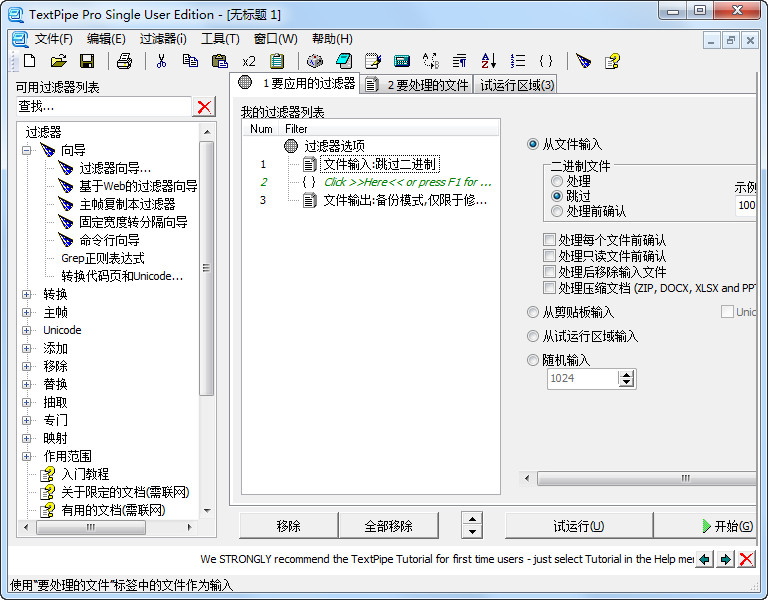
Task: Click the 1024 random input stepper arrows
Action: pos(626,379)
